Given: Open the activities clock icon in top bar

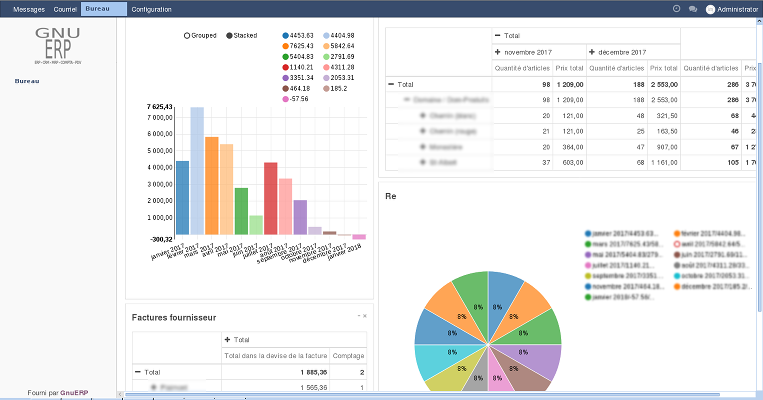Looking at the screenshot, I should (x=676, y=9).
